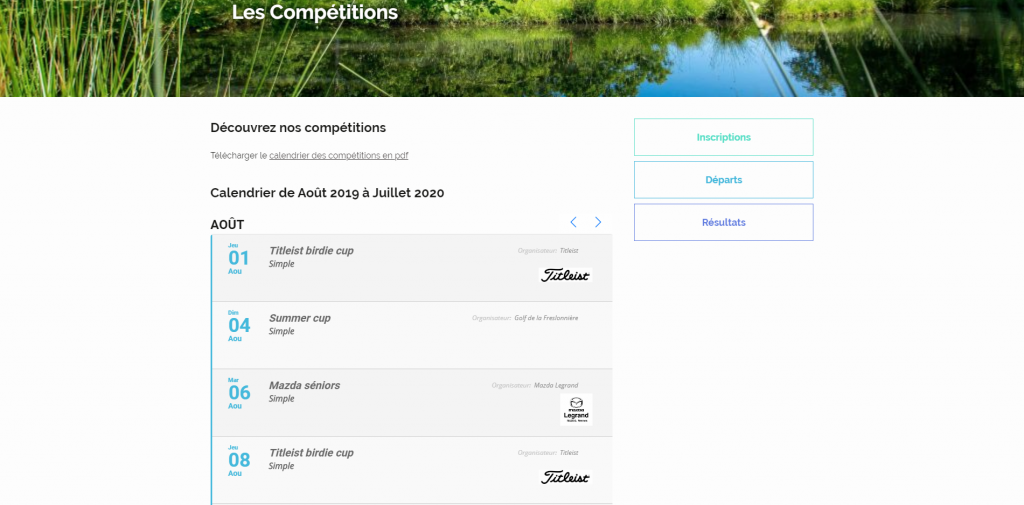Select the Dim 04 Aou date badge
The width and height of the screenshot is (1024, 505).
(x=239, y=325)
